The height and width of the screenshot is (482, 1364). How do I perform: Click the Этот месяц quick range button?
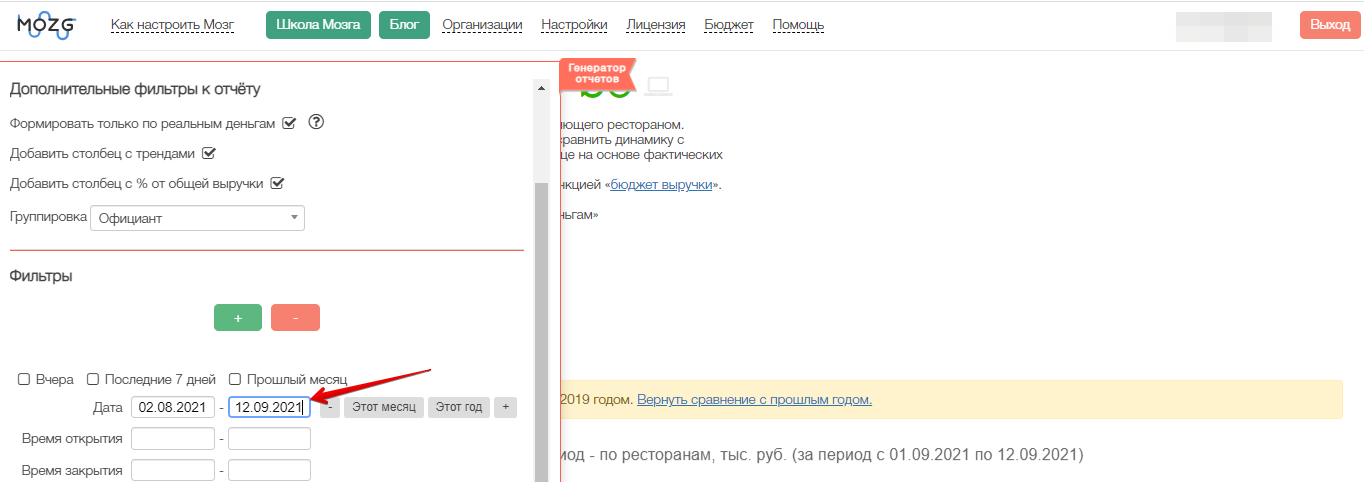click(384, 407)
